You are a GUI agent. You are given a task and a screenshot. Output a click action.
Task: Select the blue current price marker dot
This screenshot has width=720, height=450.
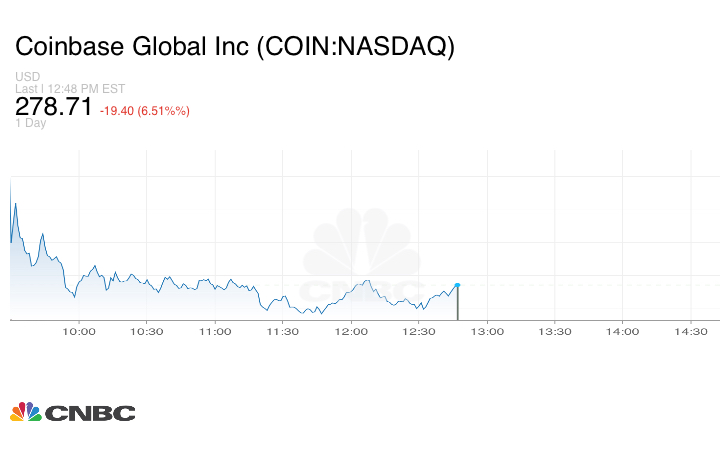point(458,286)
